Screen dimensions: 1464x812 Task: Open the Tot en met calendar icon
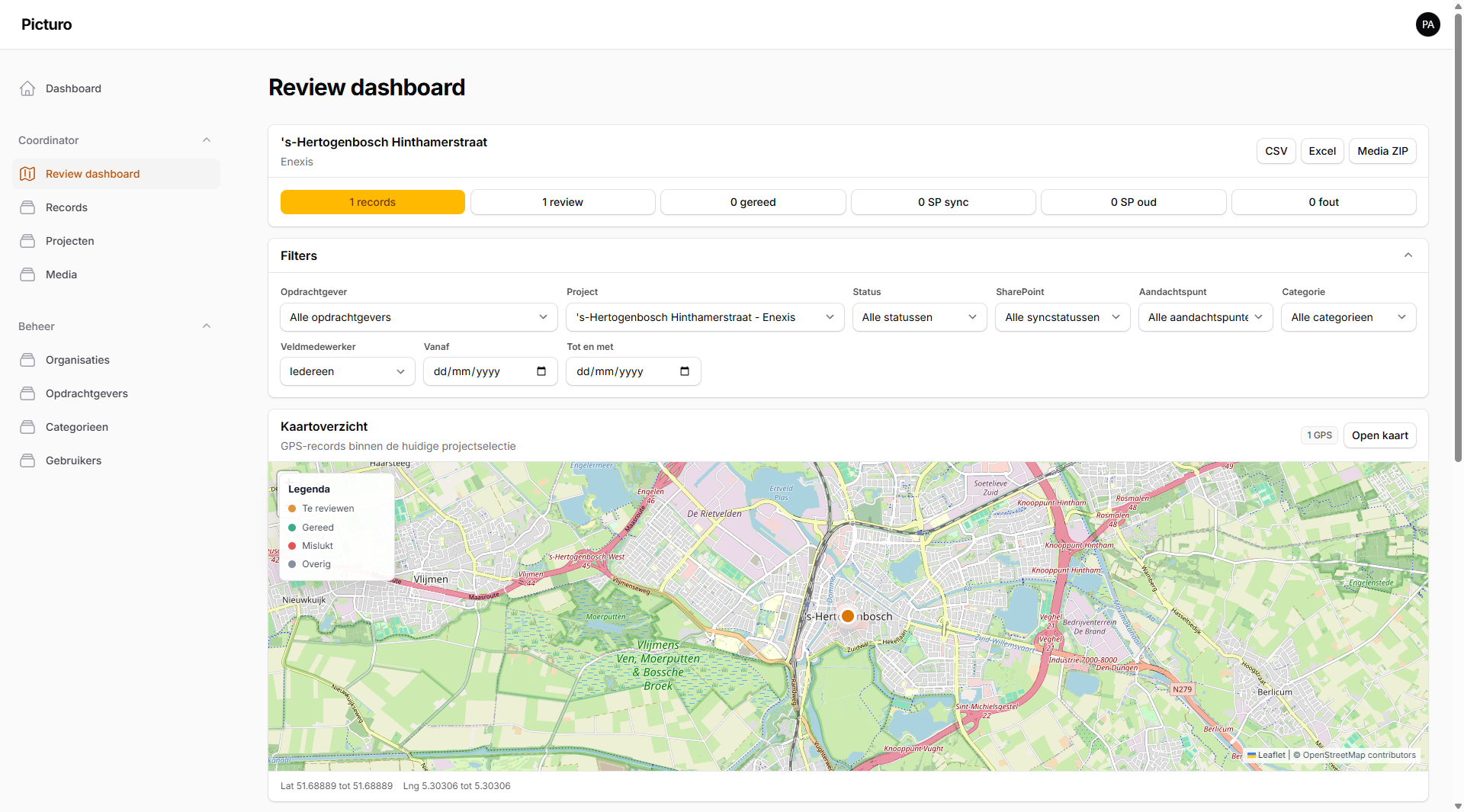[685, 371]
